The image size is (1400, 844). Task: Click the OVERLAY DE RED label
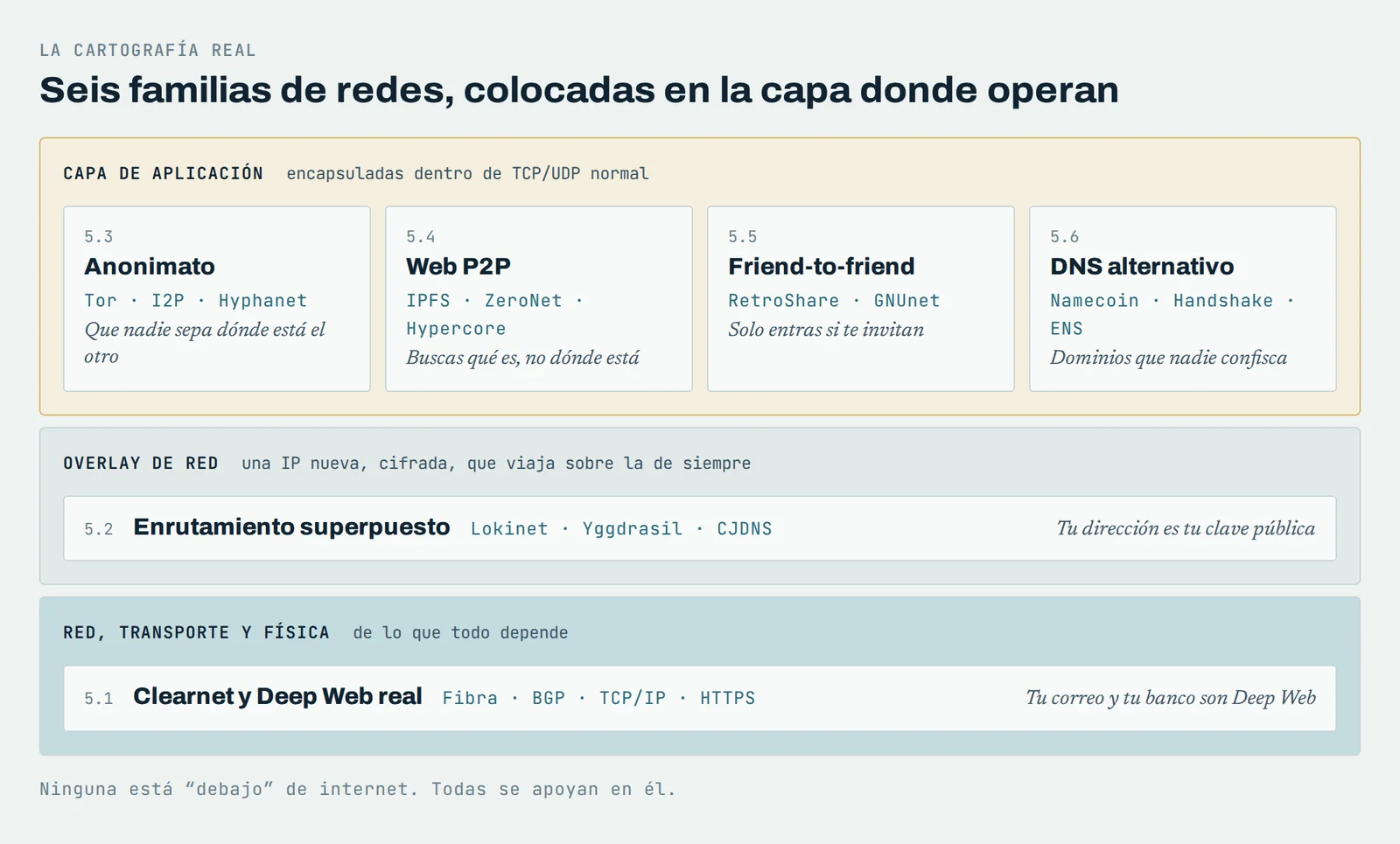(141, 463)
